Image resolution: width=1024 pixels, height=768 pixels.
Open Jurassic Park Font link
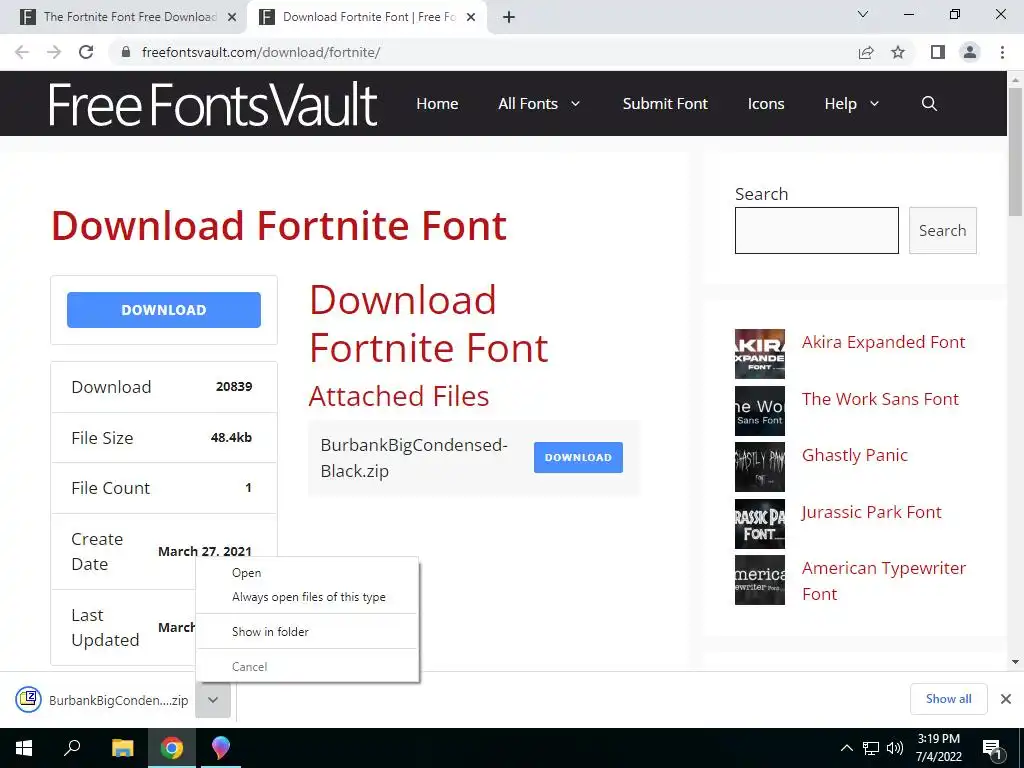click(x=871, y=511)
